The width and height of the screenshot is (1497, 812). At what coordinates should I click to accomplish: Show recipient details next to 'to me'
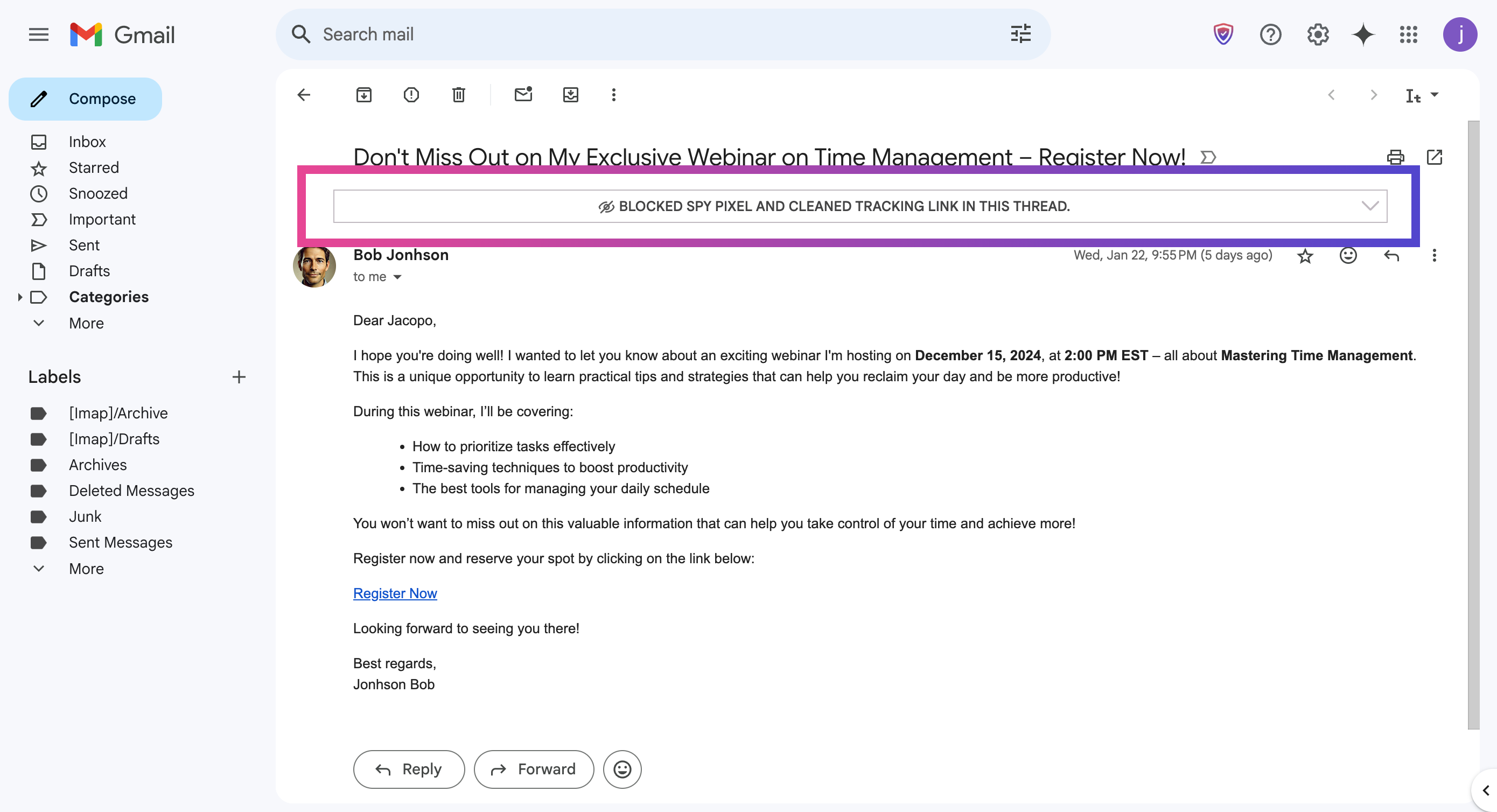point(397,277)
